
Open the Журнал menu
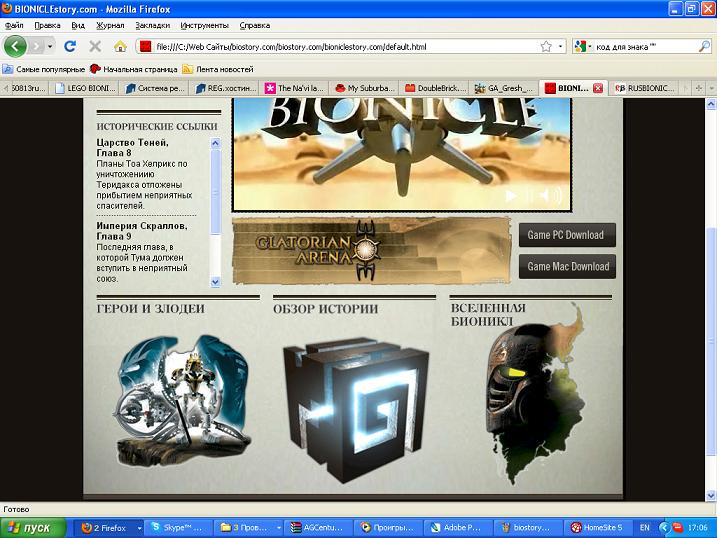coord(110,26)
